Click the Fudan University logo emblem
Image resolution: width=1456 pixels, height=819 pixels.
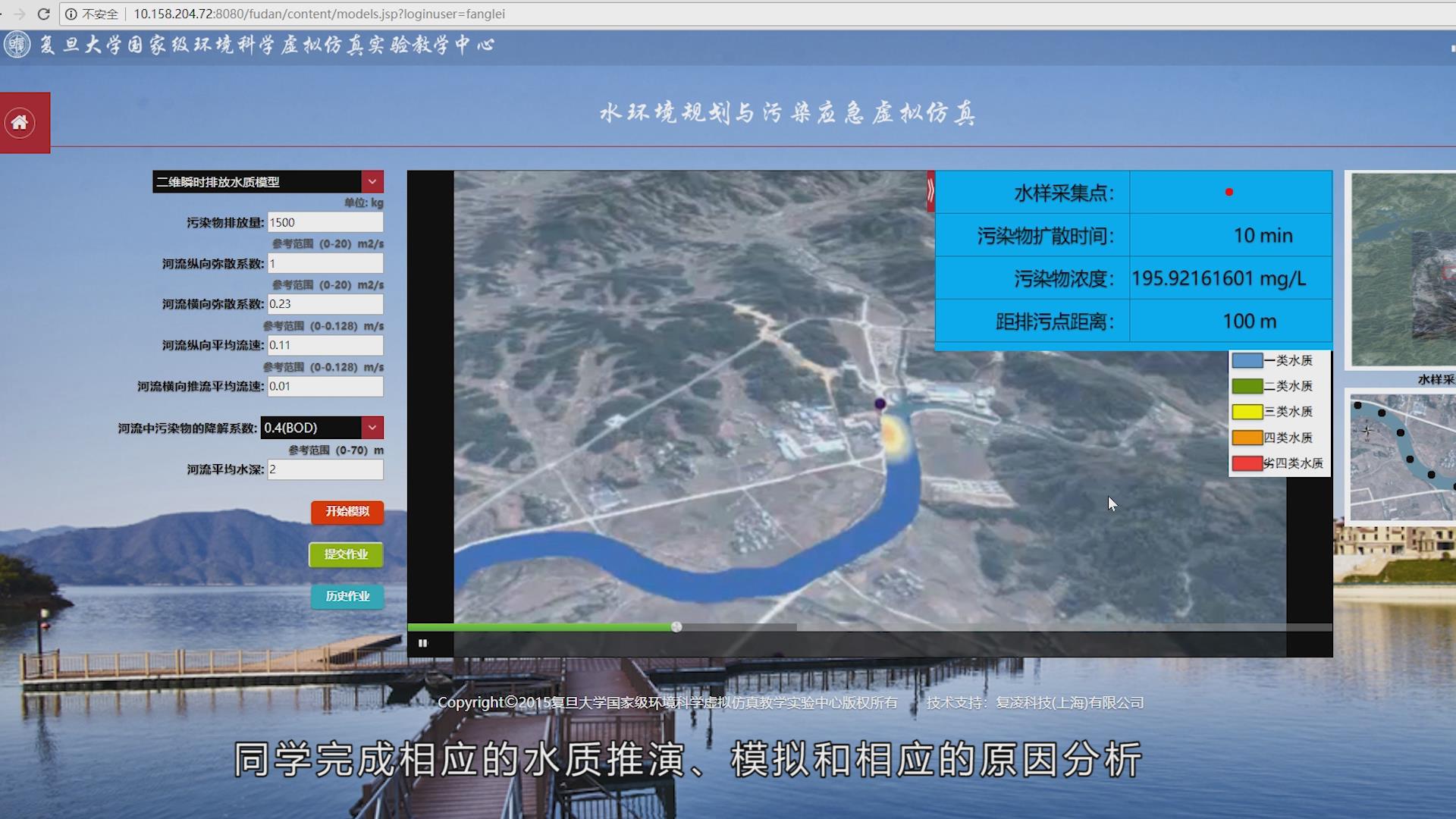[x=17, y=45]
